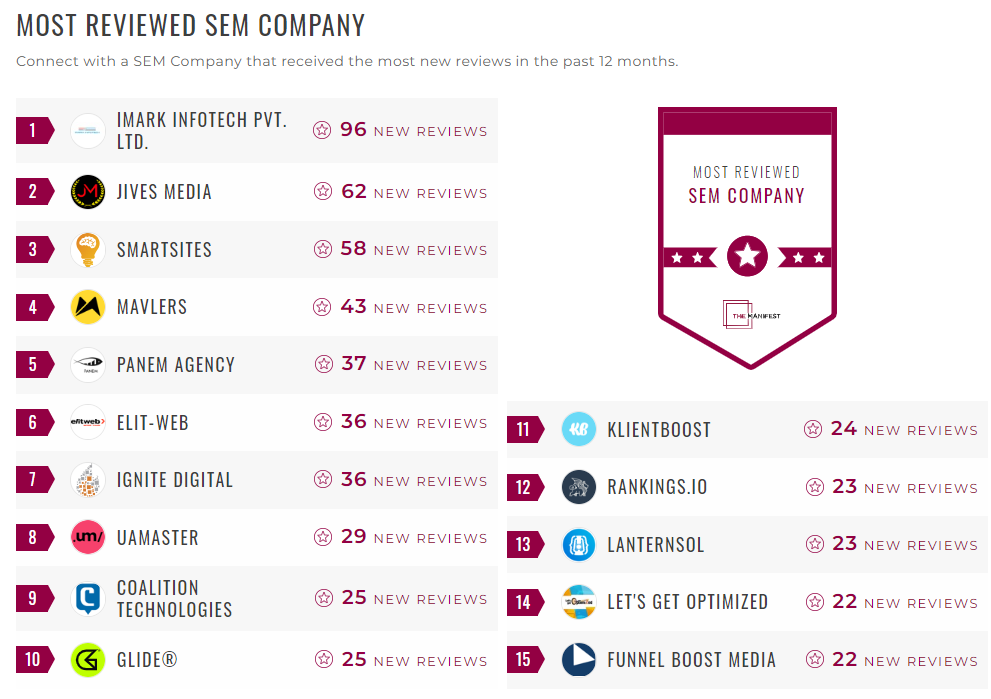The height and width of the screenshot is (699, 991).
Task: Open the Ignite Digital company link
Action: (x=174, y=480)
